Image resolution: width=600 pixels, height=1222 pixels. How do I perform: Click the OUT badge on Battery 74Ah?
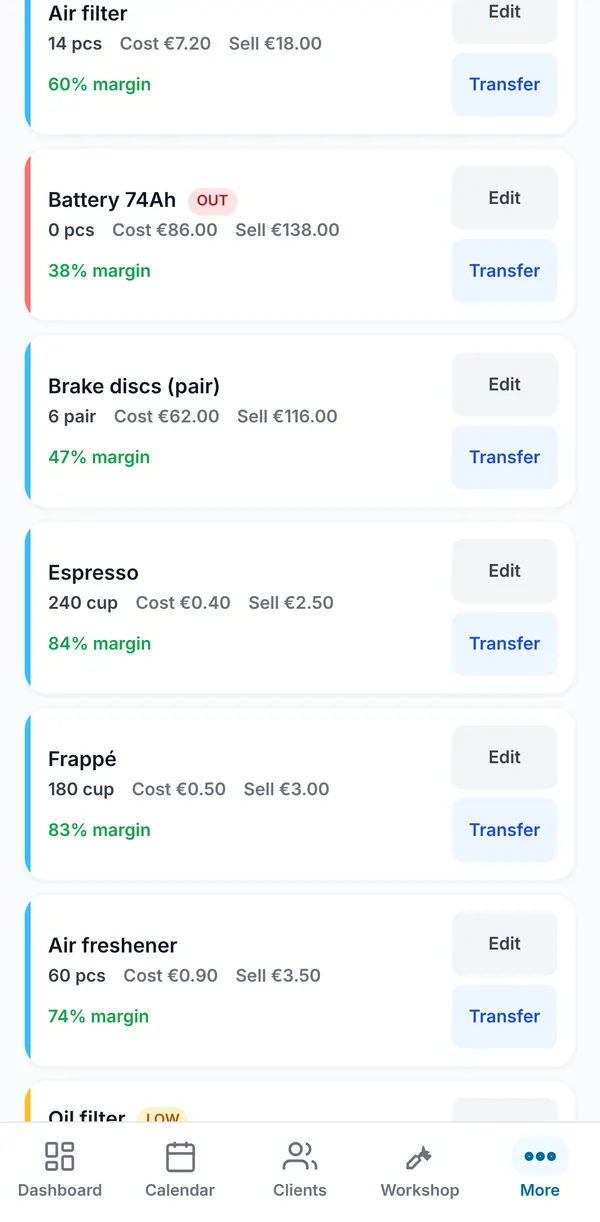coord(212,200)
